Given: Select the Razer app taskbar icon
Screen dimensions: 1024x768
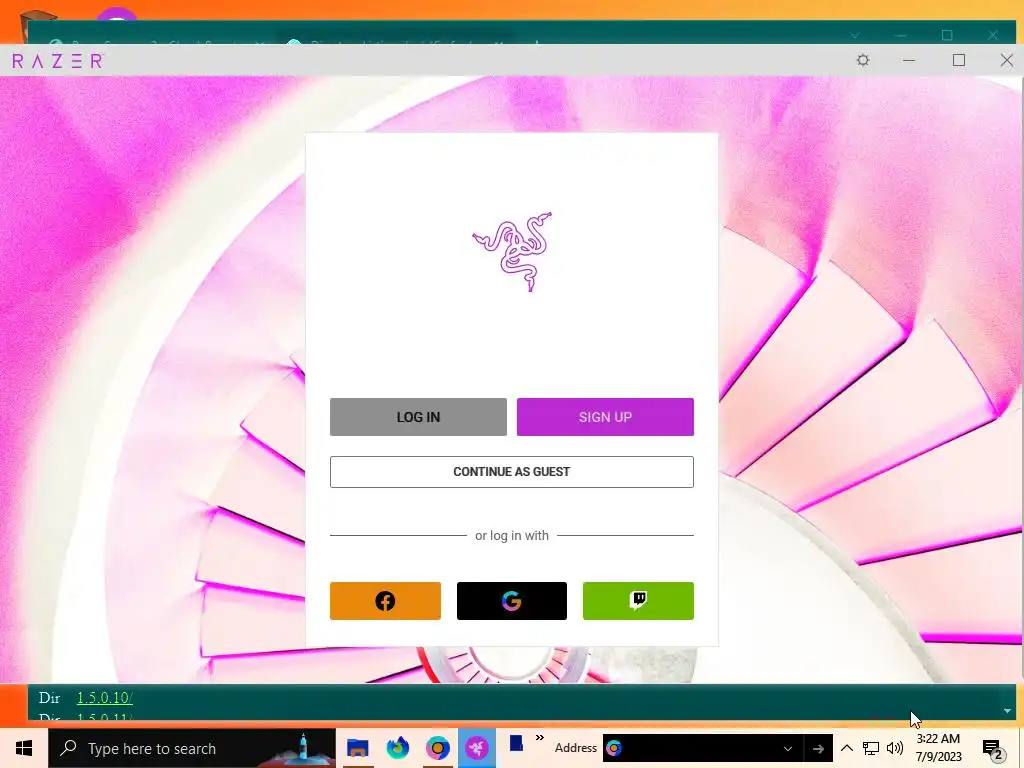Looking at the screenshot, I should point(477,748).
